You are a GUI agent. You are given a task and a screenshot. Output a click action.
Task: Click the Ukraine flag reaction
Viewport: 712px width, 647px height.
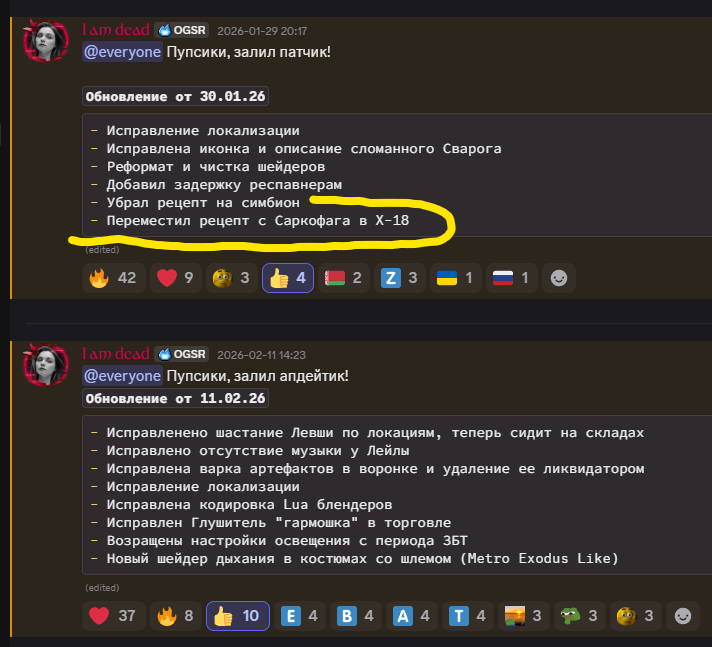[x=455, y=278]
